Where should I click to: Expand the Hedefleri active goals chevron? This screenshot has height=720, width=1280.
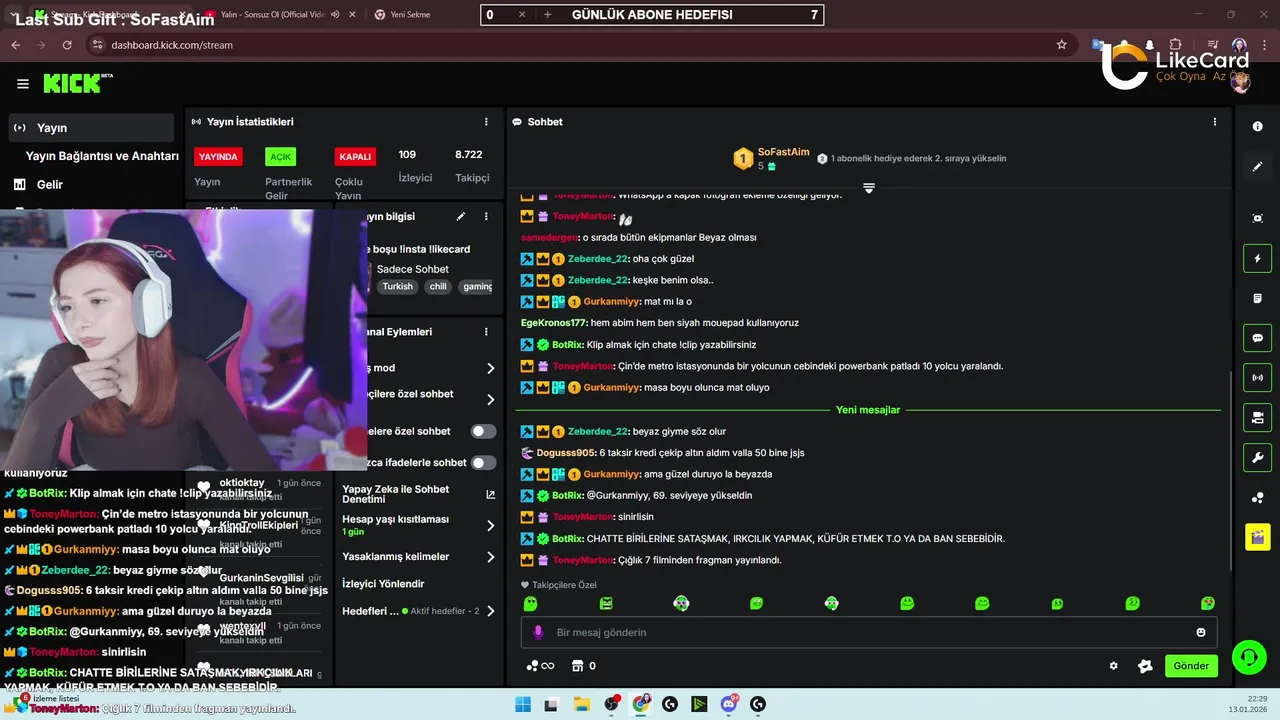490,611
